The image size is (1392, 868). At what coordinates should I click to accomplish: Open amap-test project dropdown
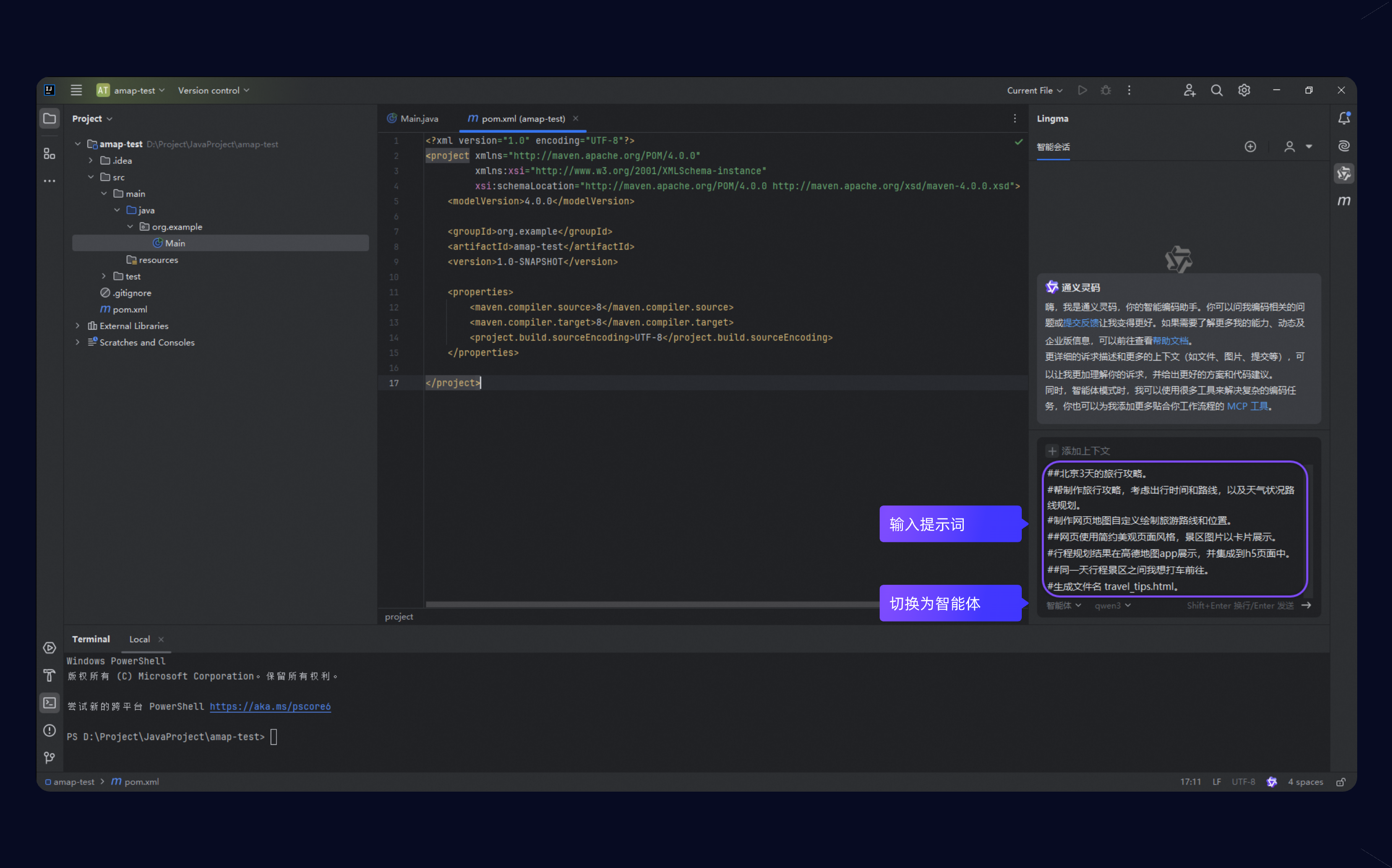point(131,90)
